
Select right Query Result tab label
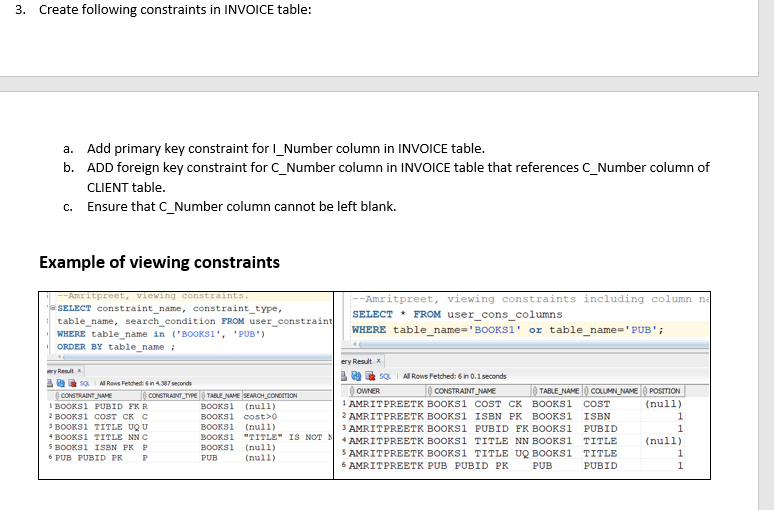pos(356,361)
